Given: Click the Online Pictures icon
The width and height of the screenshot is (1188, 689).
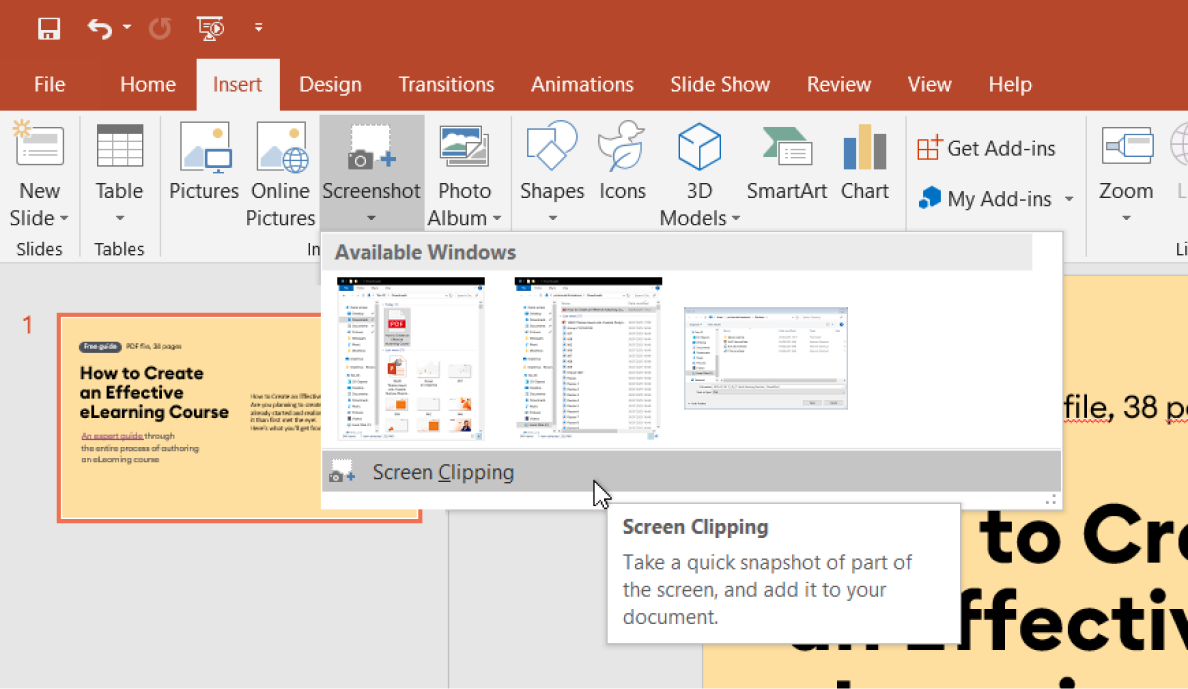Looking at the screenshot, I should (x=281, y=146).
